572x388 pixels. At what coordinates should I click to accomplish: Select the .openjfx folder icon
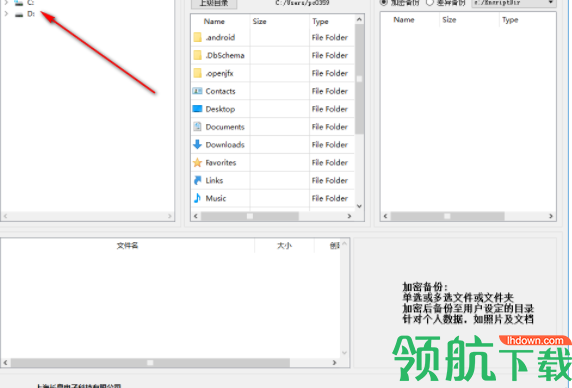coord(197,73)
